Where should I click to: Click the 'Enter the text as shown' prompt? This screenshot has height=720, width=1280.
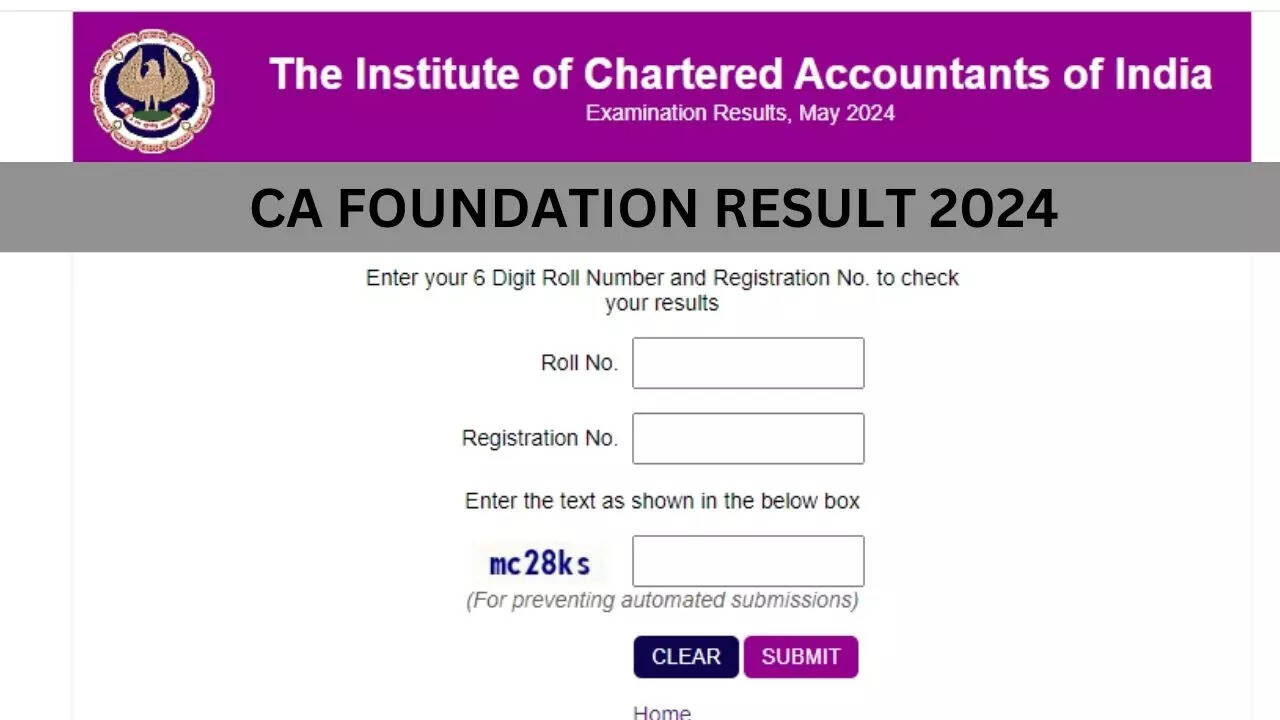click(x=662, y=501)
